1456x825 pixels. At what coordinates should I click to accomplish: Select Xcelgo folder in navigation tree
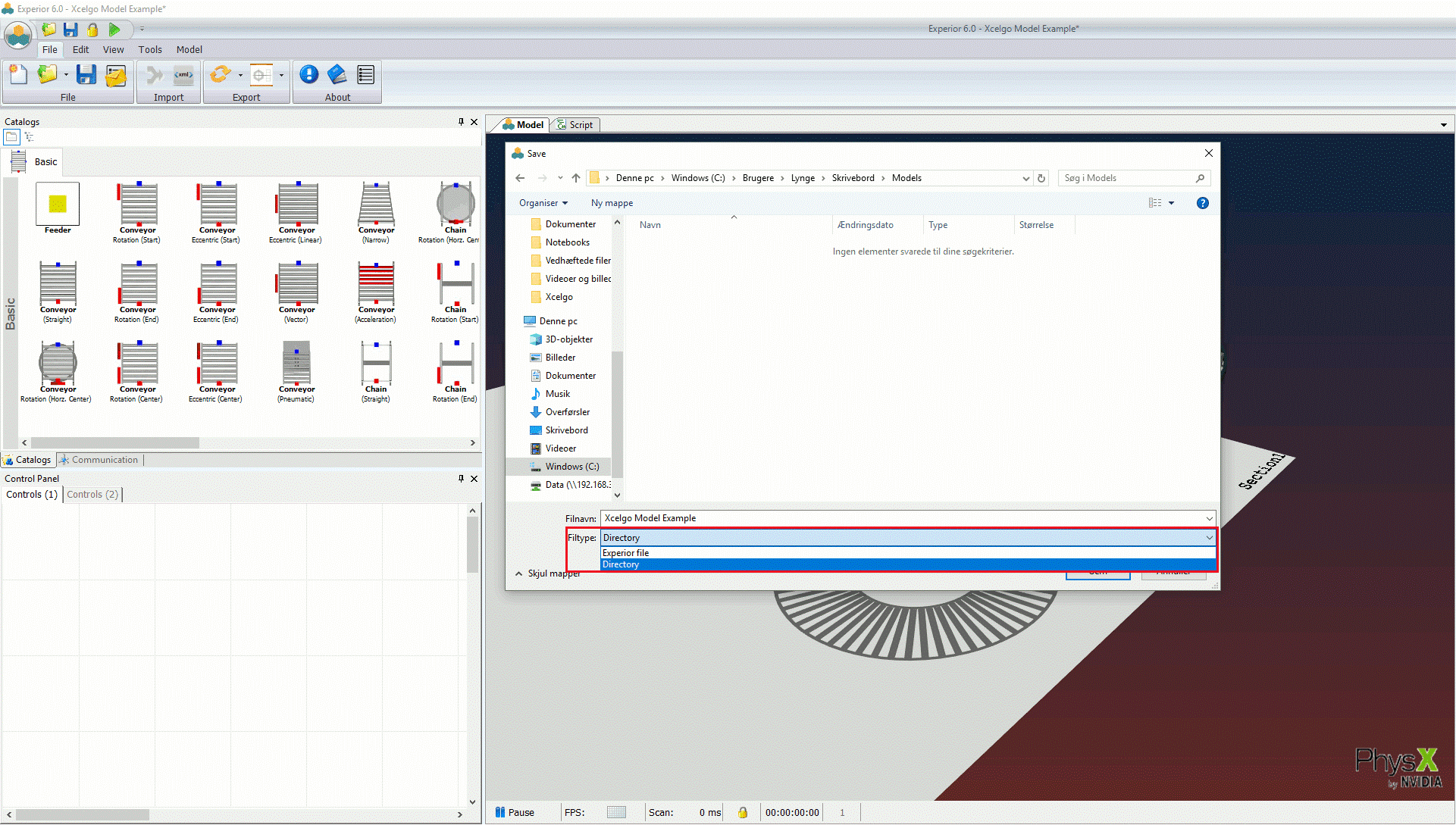559,297
